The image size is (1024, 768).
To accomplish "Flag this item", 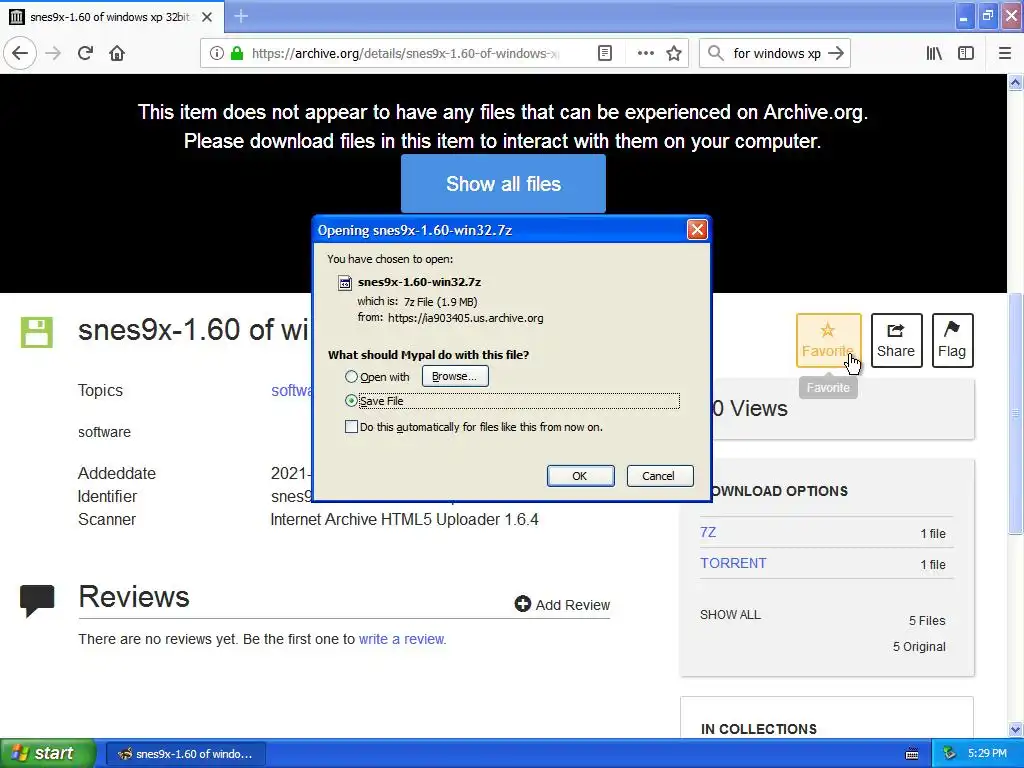I will click(x=952, y=340).
